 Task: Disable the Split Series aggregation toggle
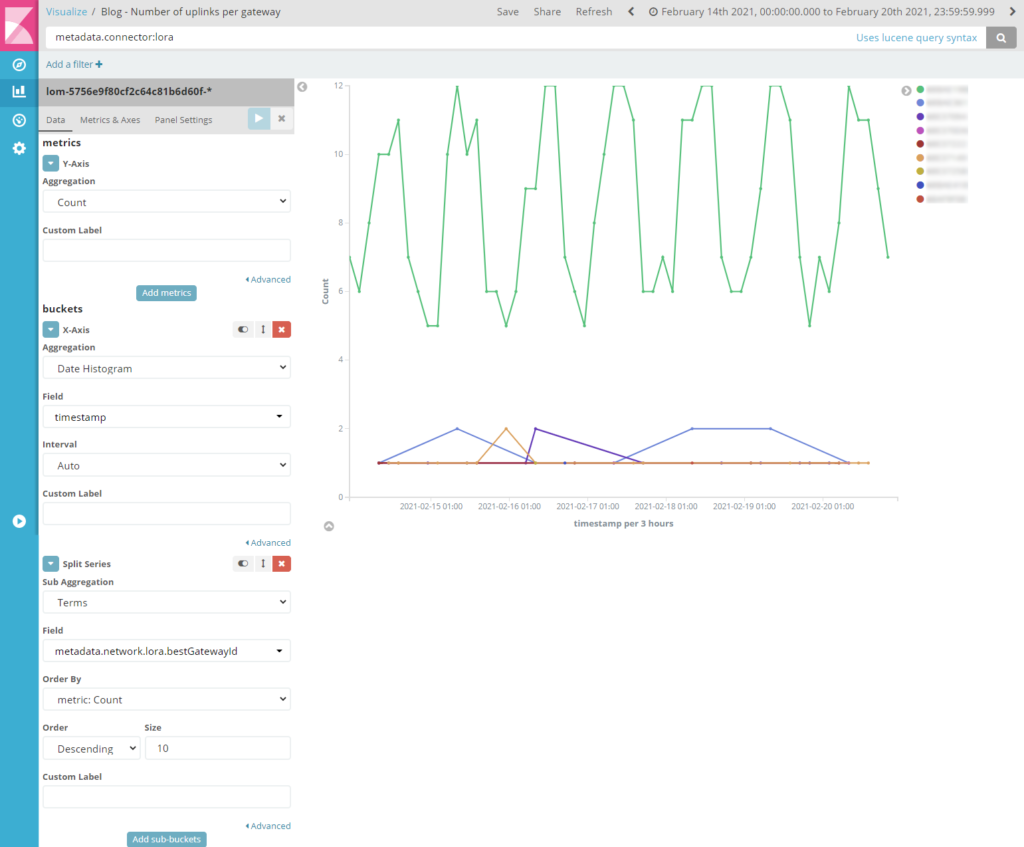(243, 564)
